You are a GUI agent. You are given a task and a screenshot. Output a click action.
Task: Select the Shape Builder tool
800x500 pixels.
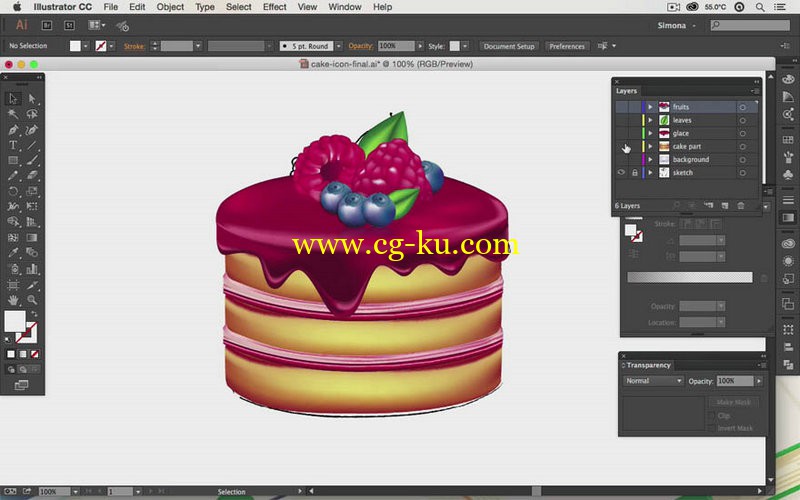(x=13, y=222)
